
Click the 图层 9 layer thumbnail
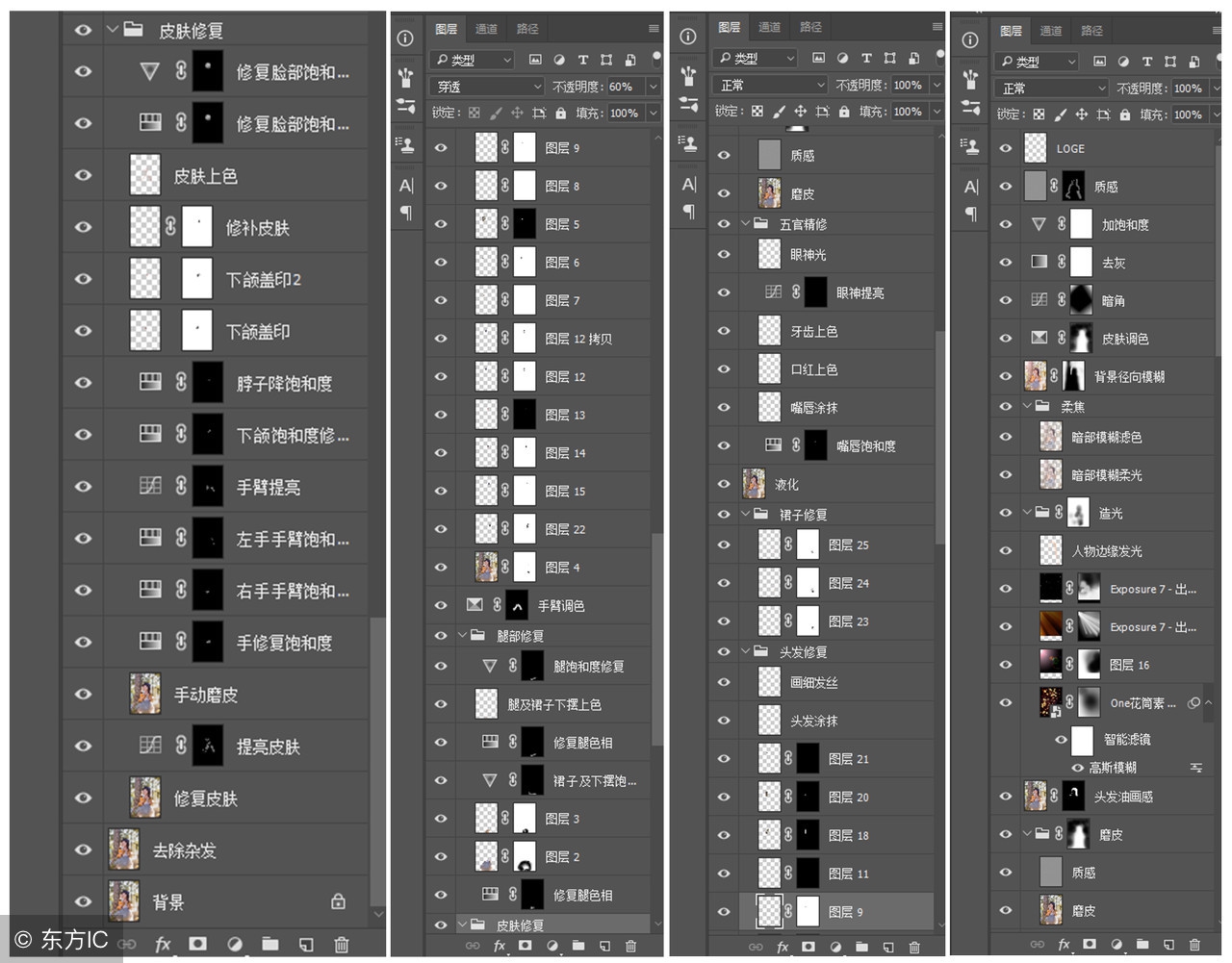point(770,911)
